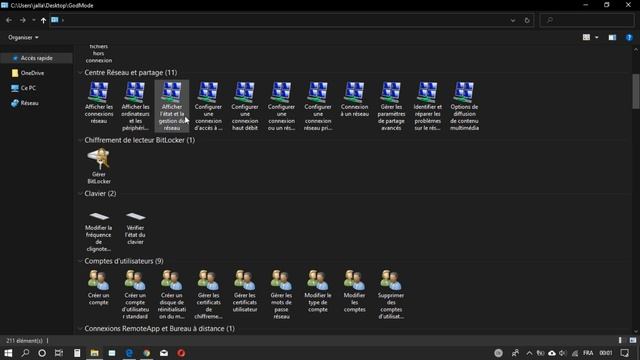Open Modifier la fréquence de clignotement item
The image size is (640, 360).
(x=99, y=231)
